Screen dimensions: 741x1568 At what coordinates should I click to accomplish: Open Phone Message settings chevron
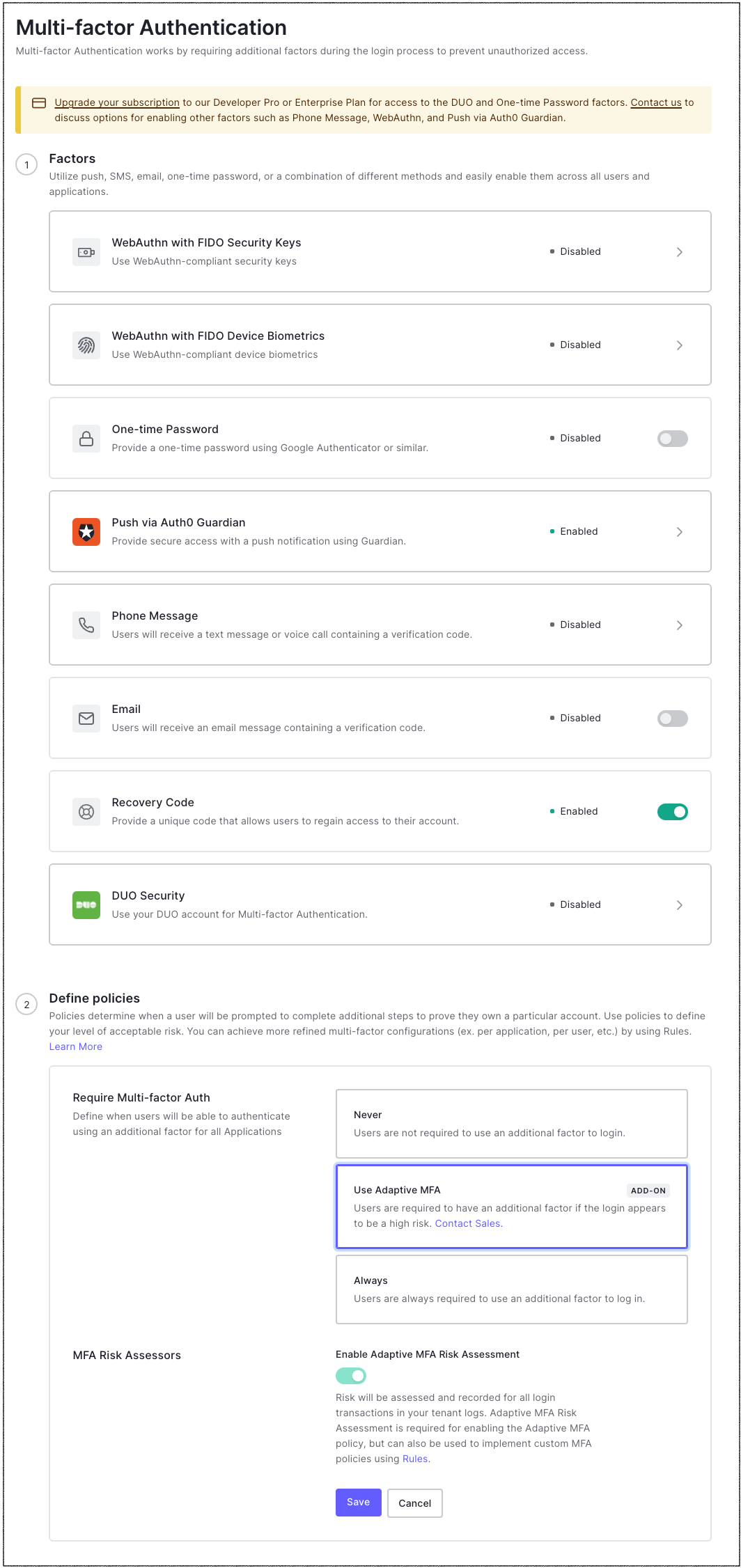pyautogui.click(x=679, y=625)
